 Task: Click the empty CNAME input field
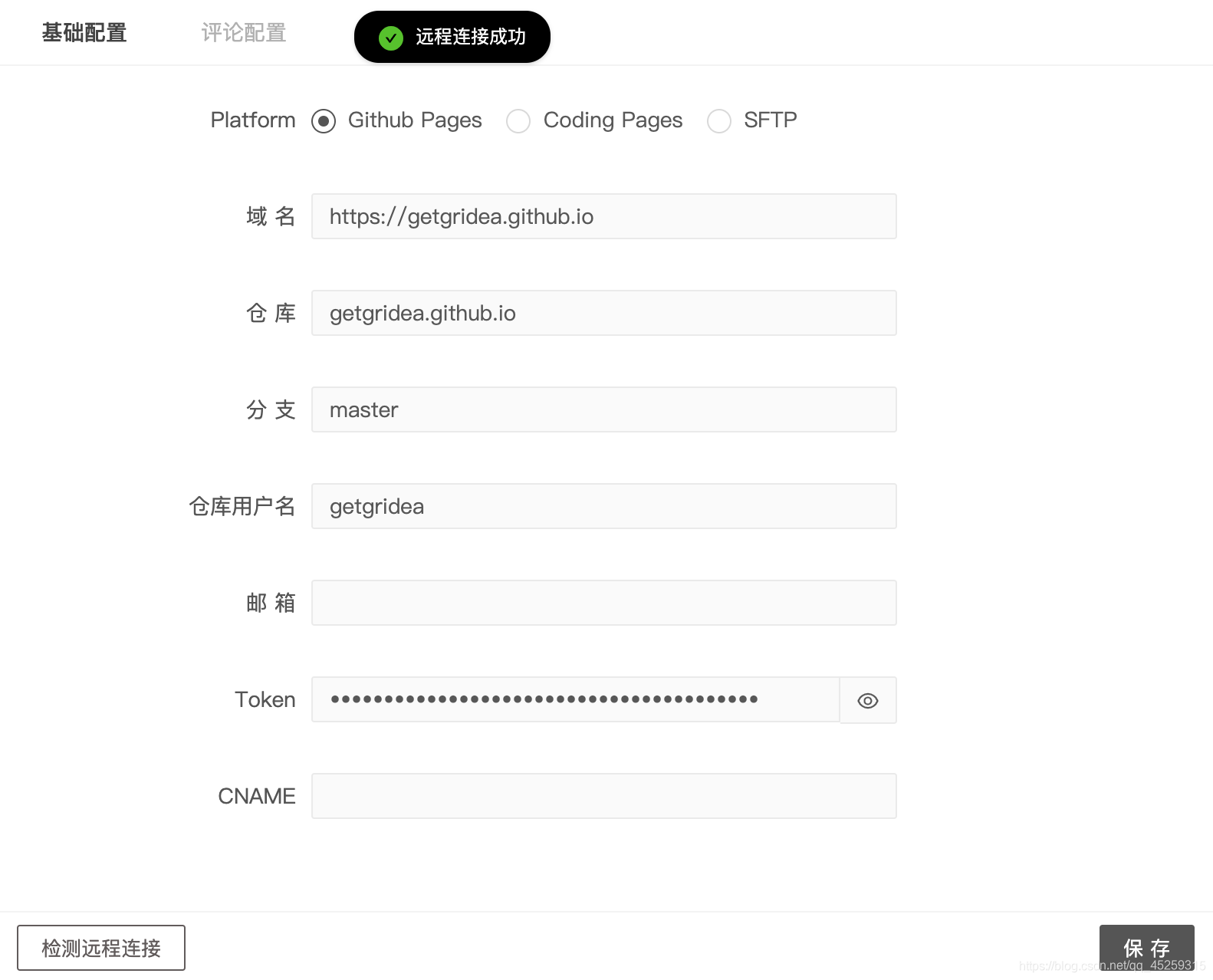603,796
